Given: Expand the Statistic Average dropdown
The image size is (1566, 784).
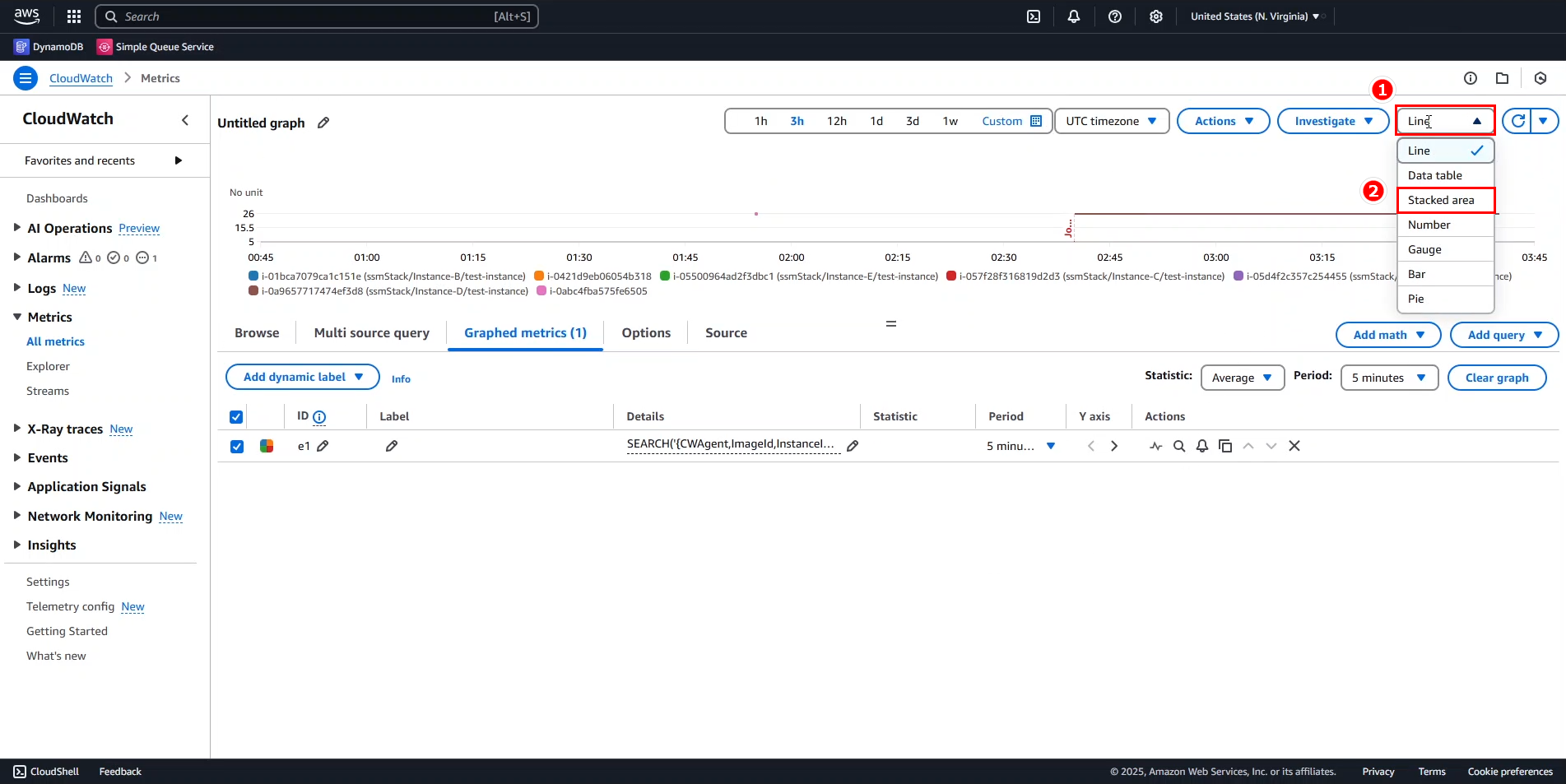Looking at the screenshot, I should point(1242,377).
